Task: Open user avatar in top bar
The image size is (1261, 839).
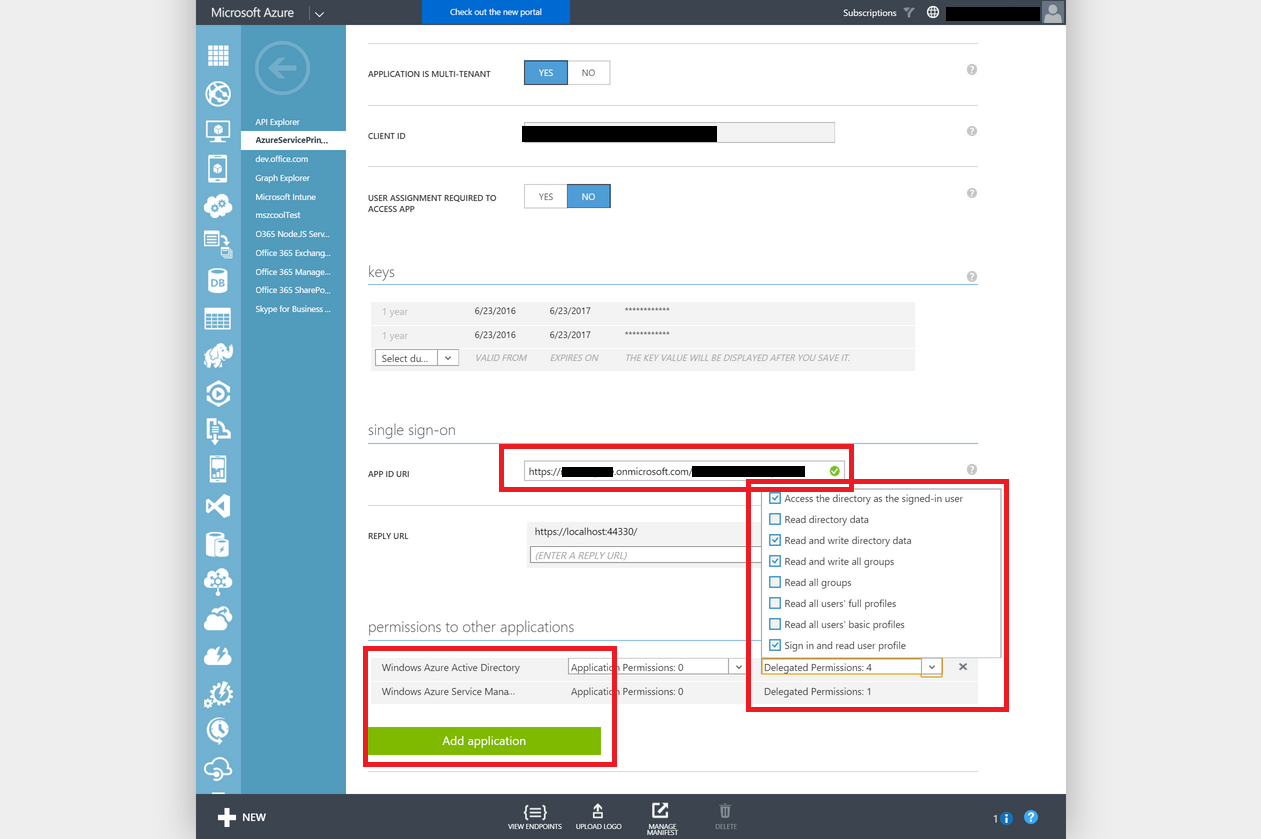Action: (1052, 12)
